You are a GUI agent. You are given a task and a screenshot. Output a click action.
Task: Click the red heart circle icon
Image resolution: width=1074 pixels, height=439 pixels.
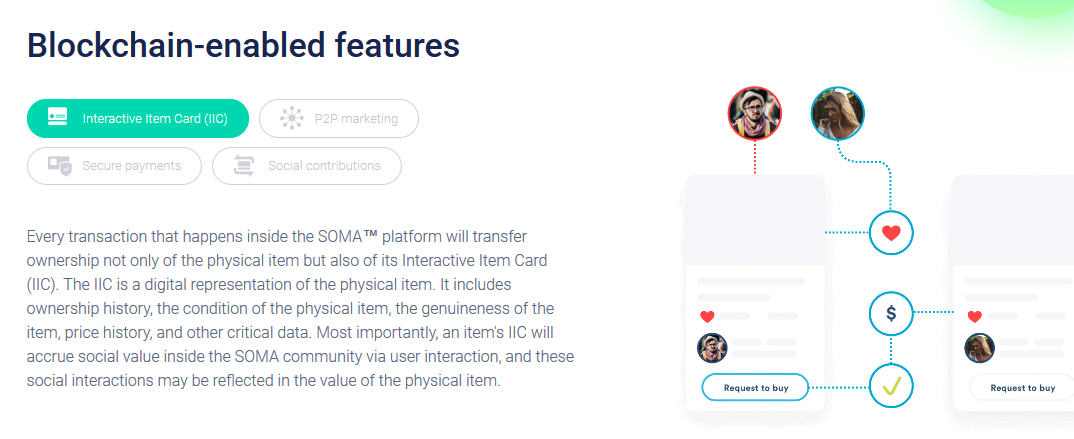(891, 233)
